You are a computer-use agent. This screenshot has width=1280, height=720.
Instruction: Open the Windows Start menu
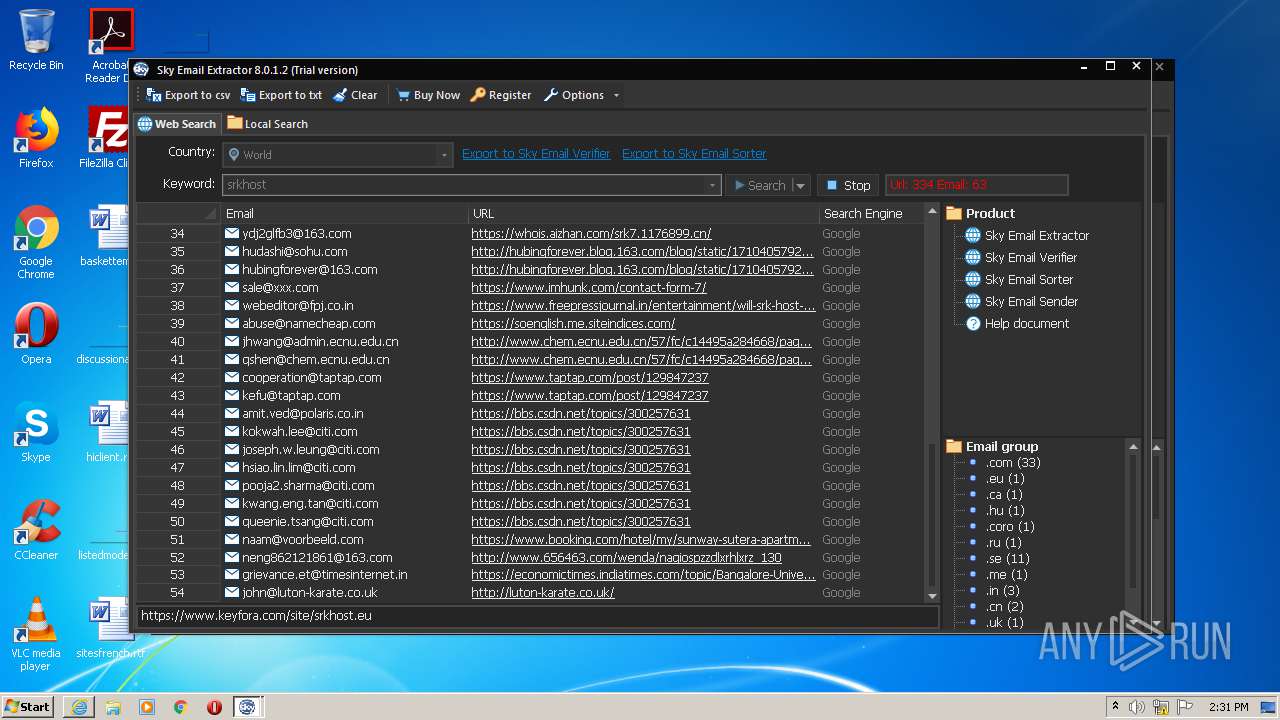pos(28,706)
